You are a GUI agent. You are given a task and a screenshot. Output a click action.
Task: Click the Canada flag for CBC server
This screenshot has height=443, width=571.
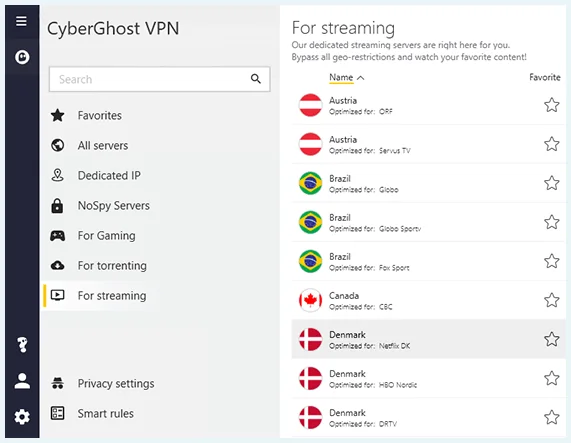tap(310, 300)
